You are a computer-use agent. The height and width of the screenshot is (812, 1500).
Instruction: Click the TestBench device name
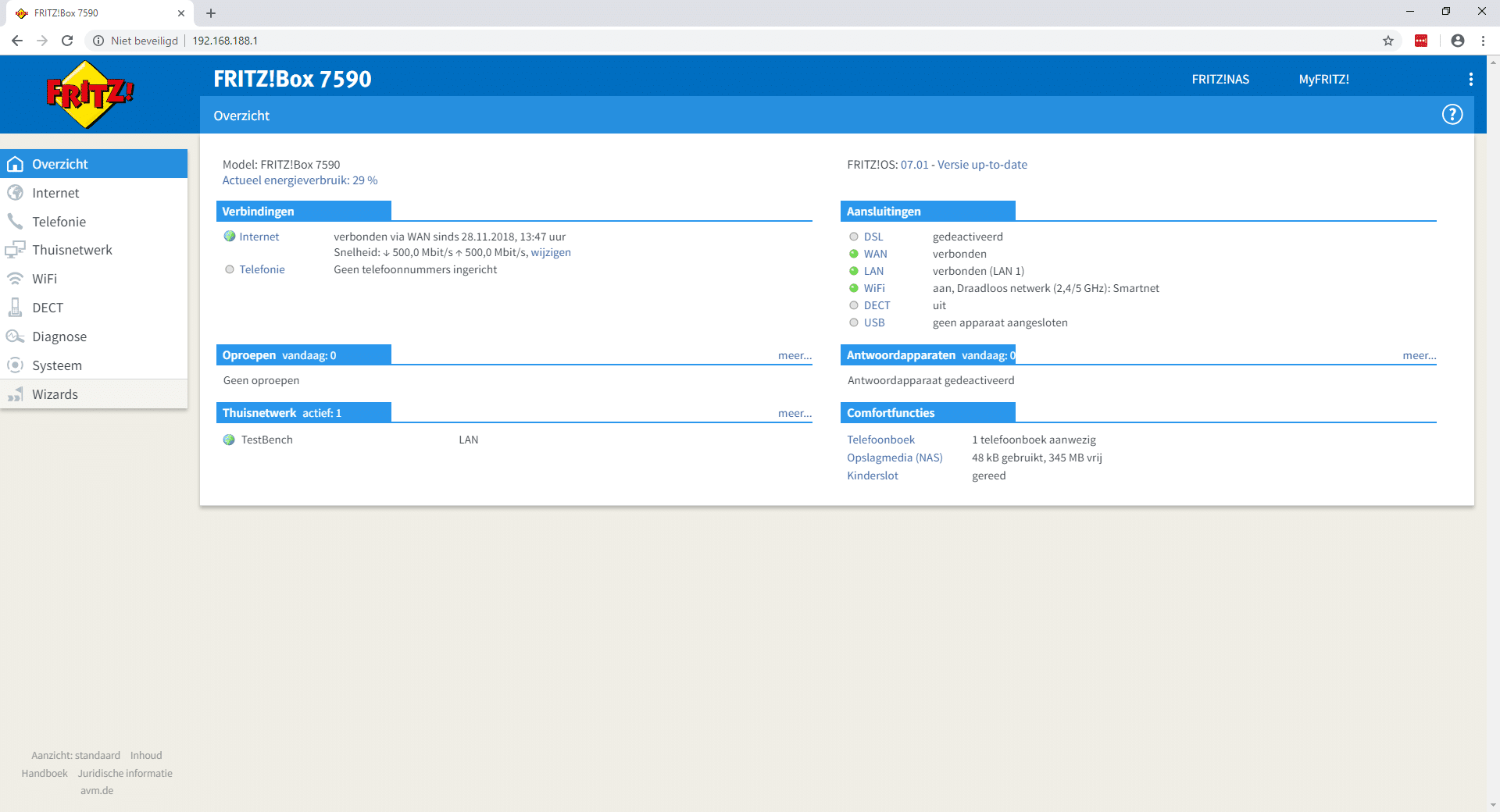[267, 440]
